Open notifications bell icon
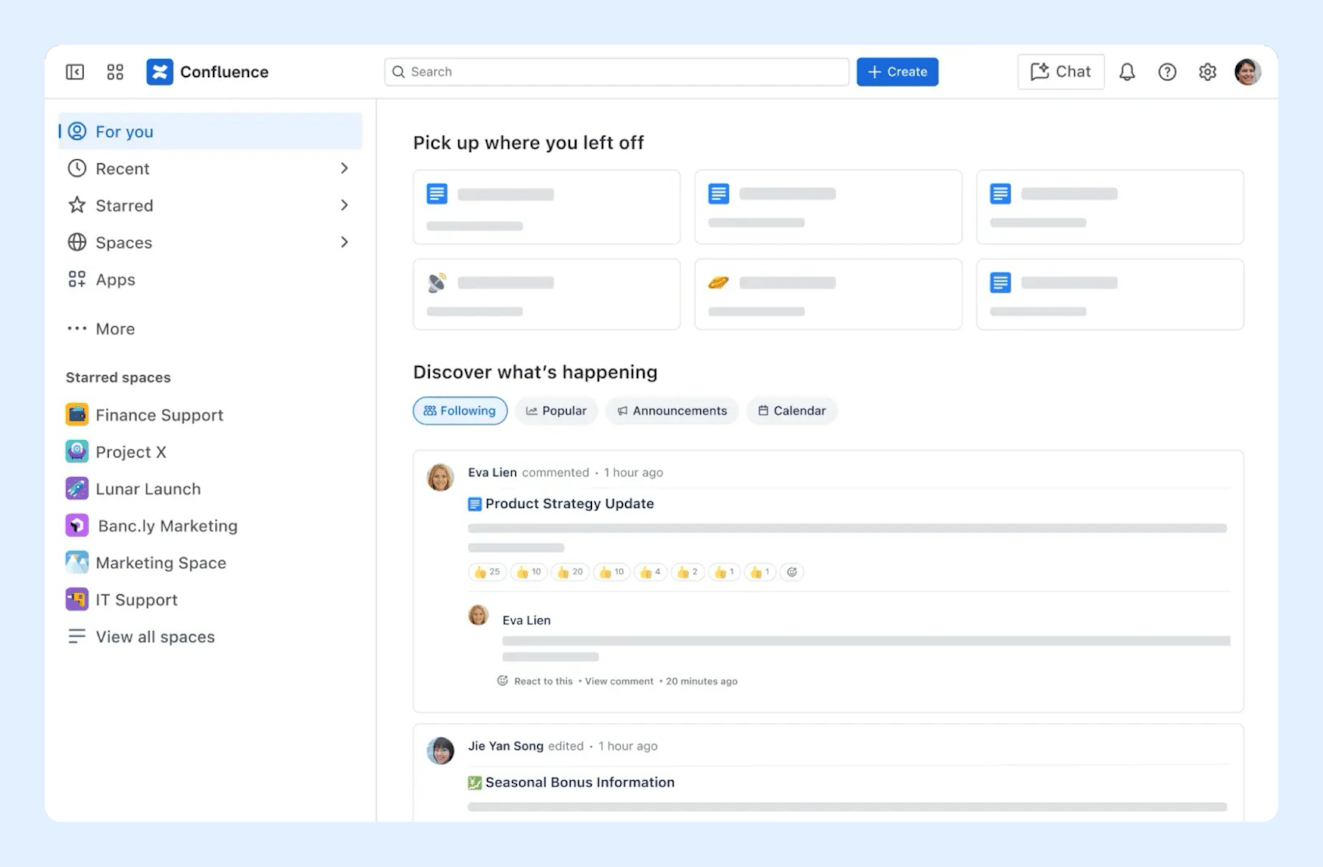The image size is (1323, 867). point(1127,72)
